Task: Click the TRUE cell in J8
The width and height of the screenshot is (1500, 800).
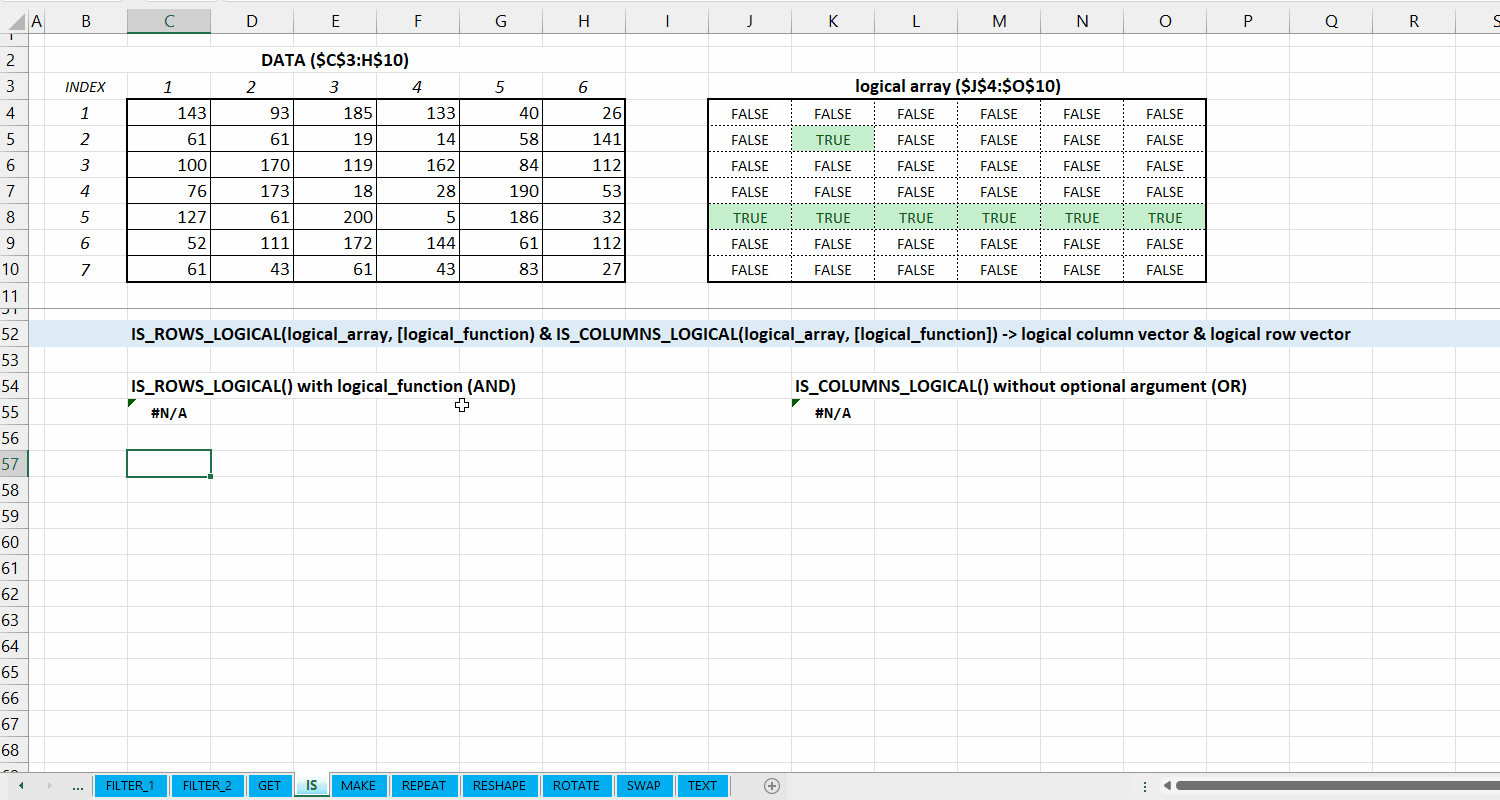Action: 750,217
